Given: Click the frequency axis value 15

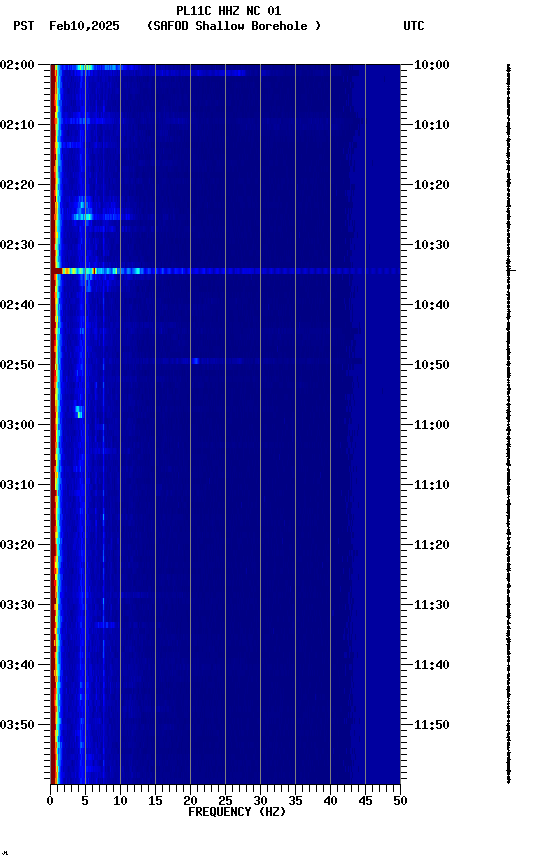Looking at the screenshot, I should (155, 801).
